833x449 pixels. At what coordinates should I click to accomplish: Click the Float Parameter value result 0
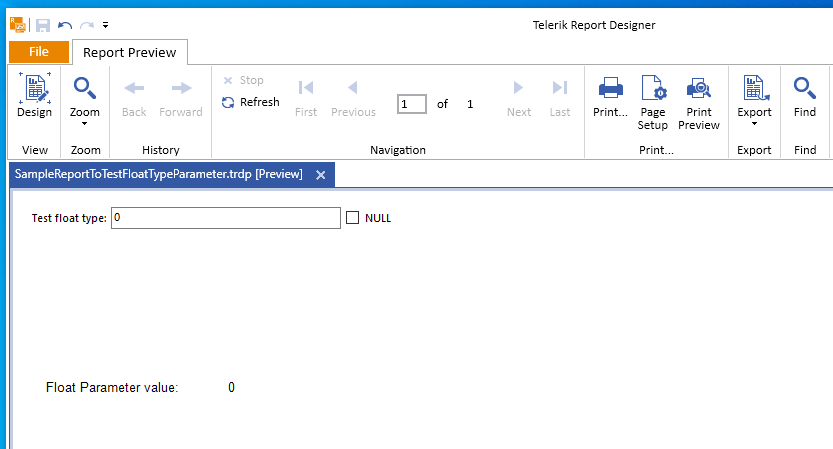232,387
